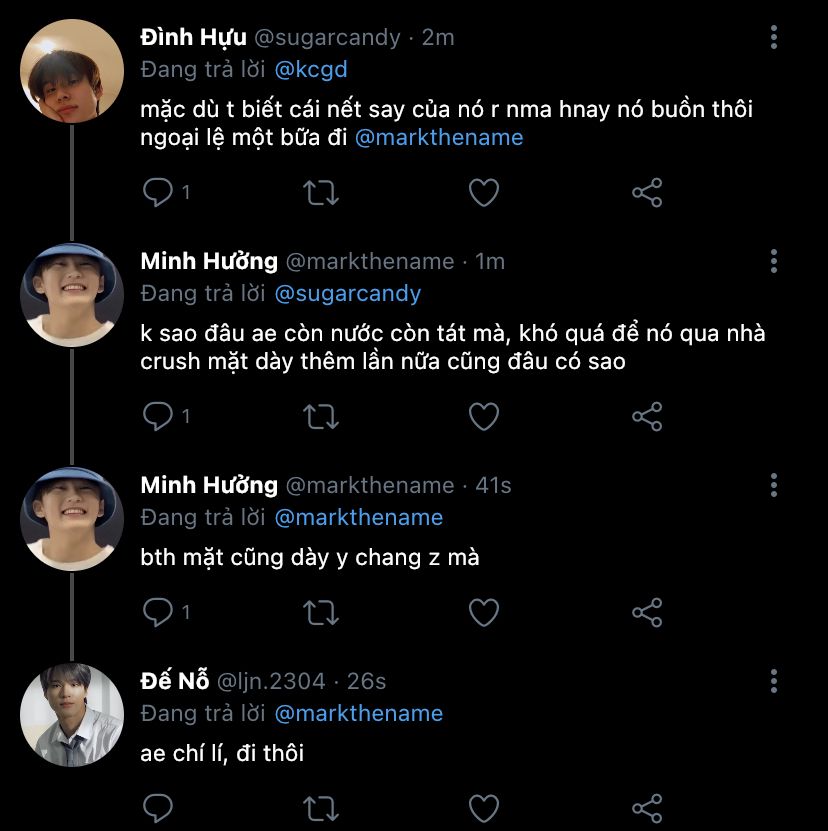Screen dimensions: 828x831
Task: Click @markthename mention in Đình Hựu's tweet
Action: tap(439, 138)
